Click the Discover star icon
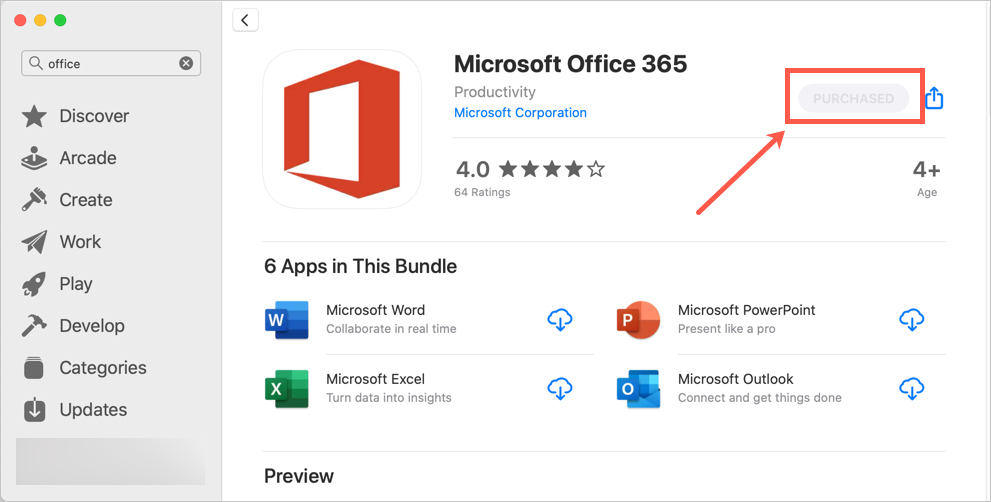Screen dimensions: 991x502 34,116
